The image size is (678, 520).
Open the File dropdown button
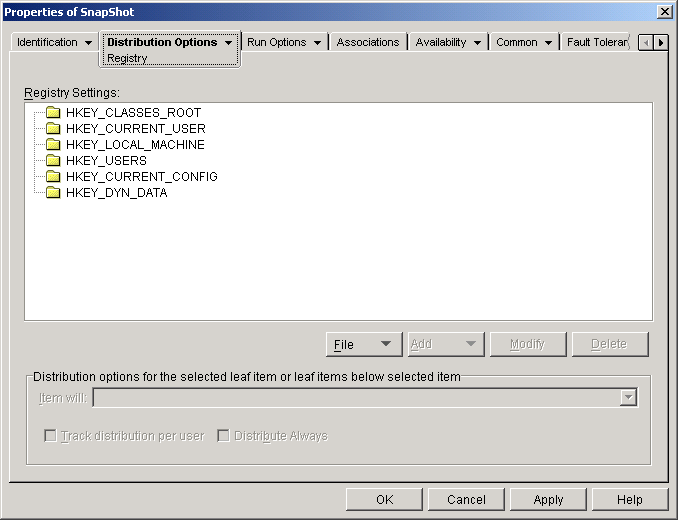click(x=364, y=344)
